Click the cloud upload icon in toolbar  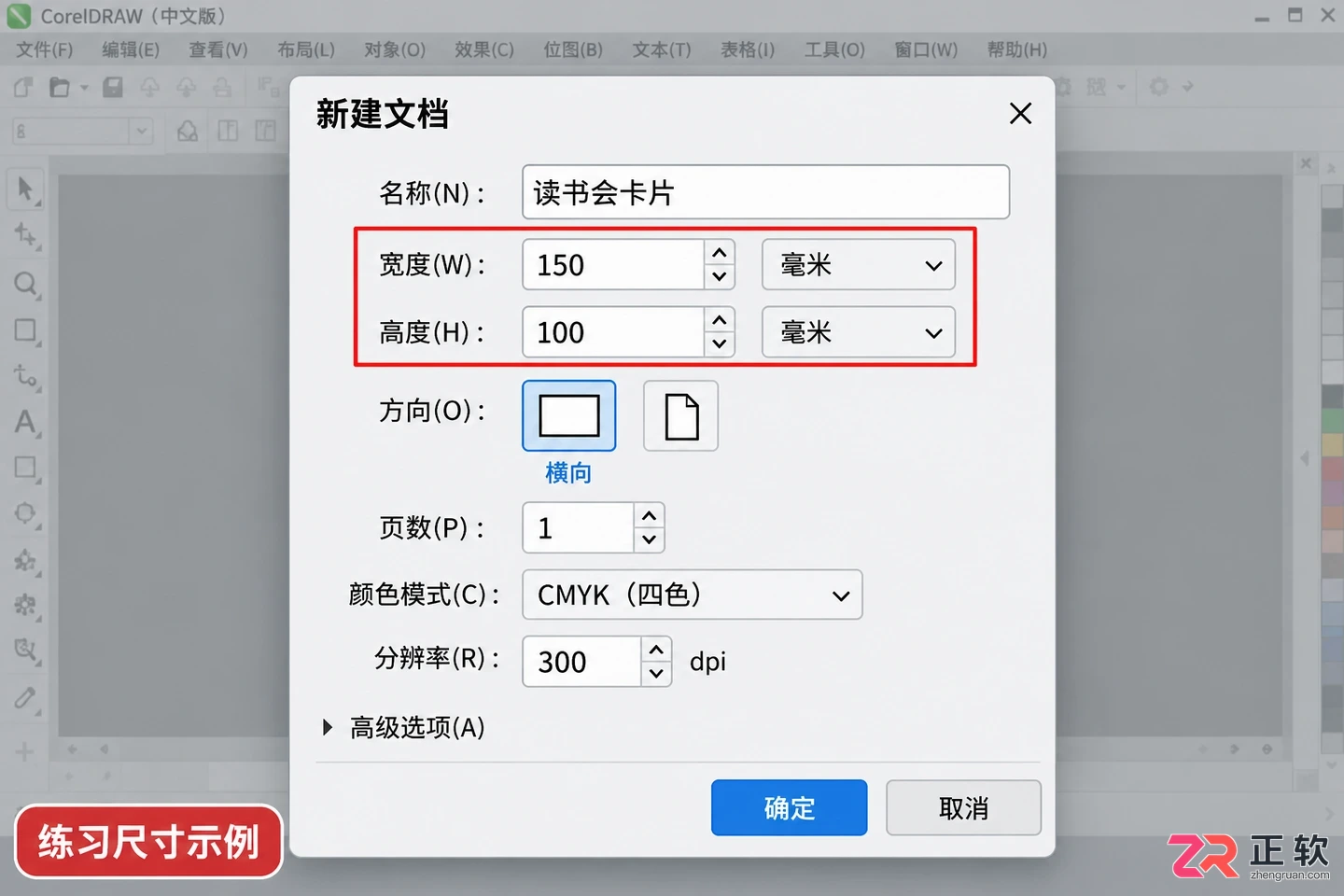(150, 87)
